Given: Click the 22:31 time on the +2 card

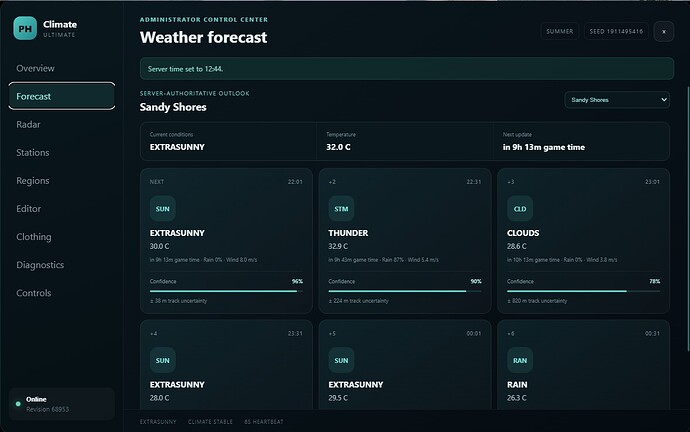Looking at the screenshot, I should click(473, 182).
